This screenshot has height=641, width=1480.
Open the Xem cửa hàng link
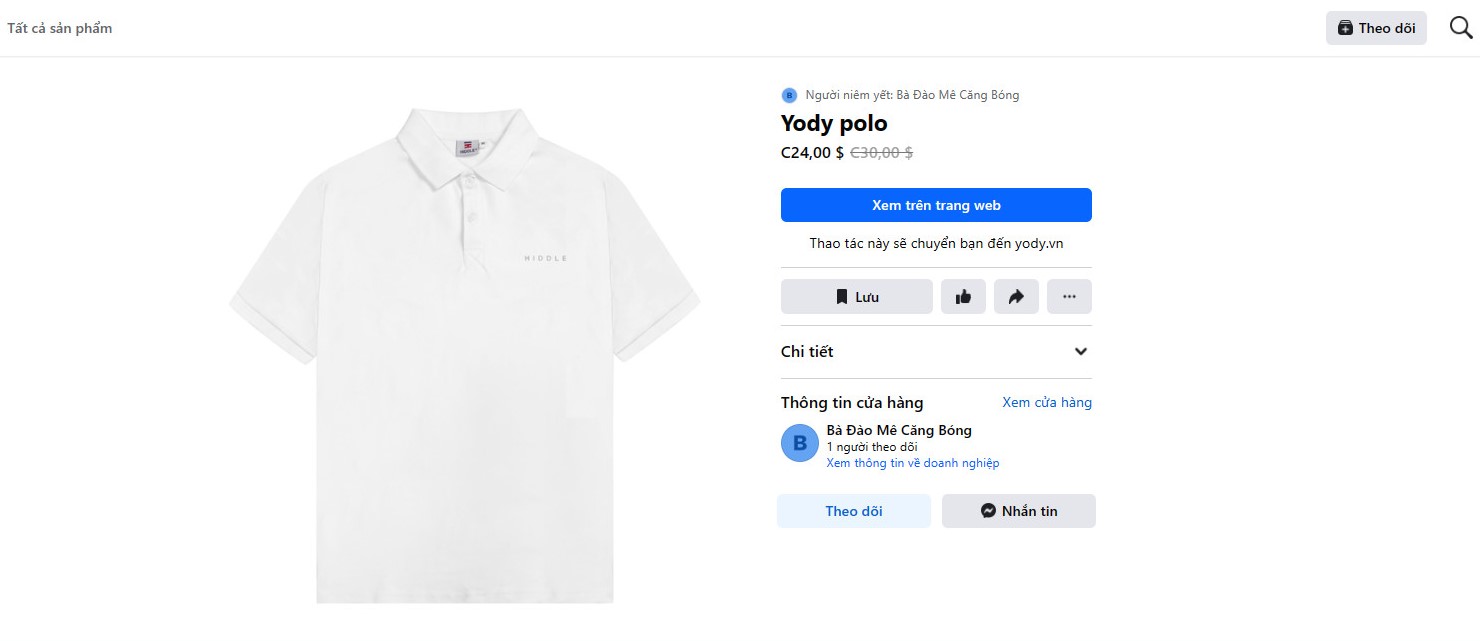click(x=1047, y=403)
